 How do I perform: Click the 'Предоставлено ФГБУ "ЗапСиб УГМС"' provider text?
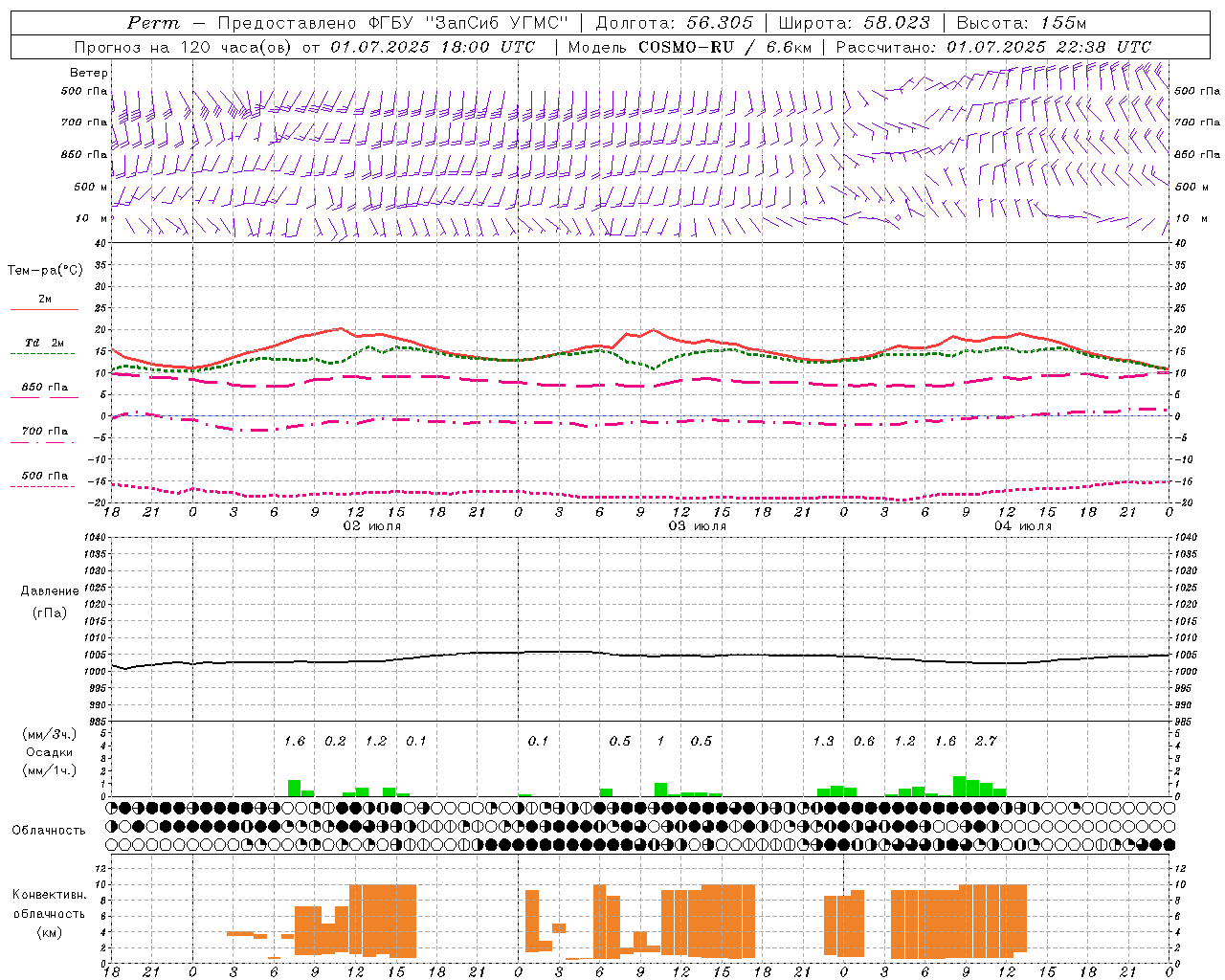point(392,23)
